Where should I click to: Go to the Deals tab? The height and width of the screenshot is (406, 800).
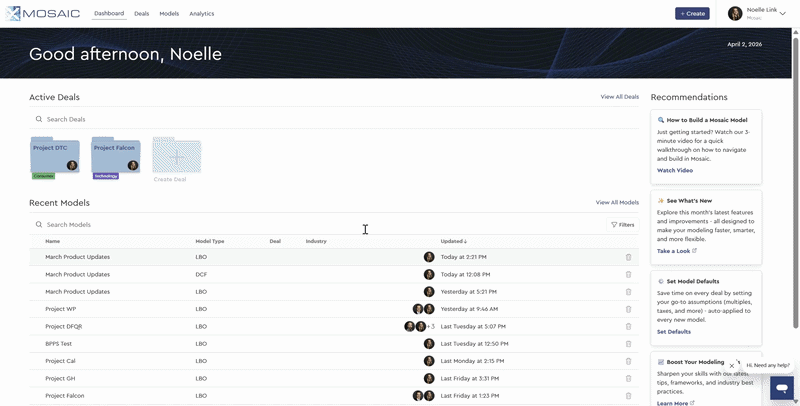pyautogui.click(x=141, y=14)
